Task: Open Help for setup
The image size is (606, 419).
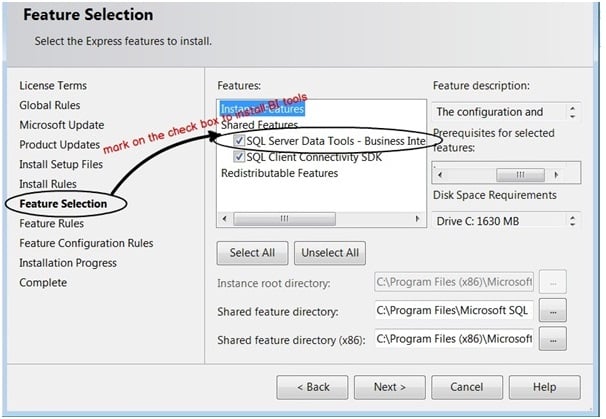Action: coord(545,387)
